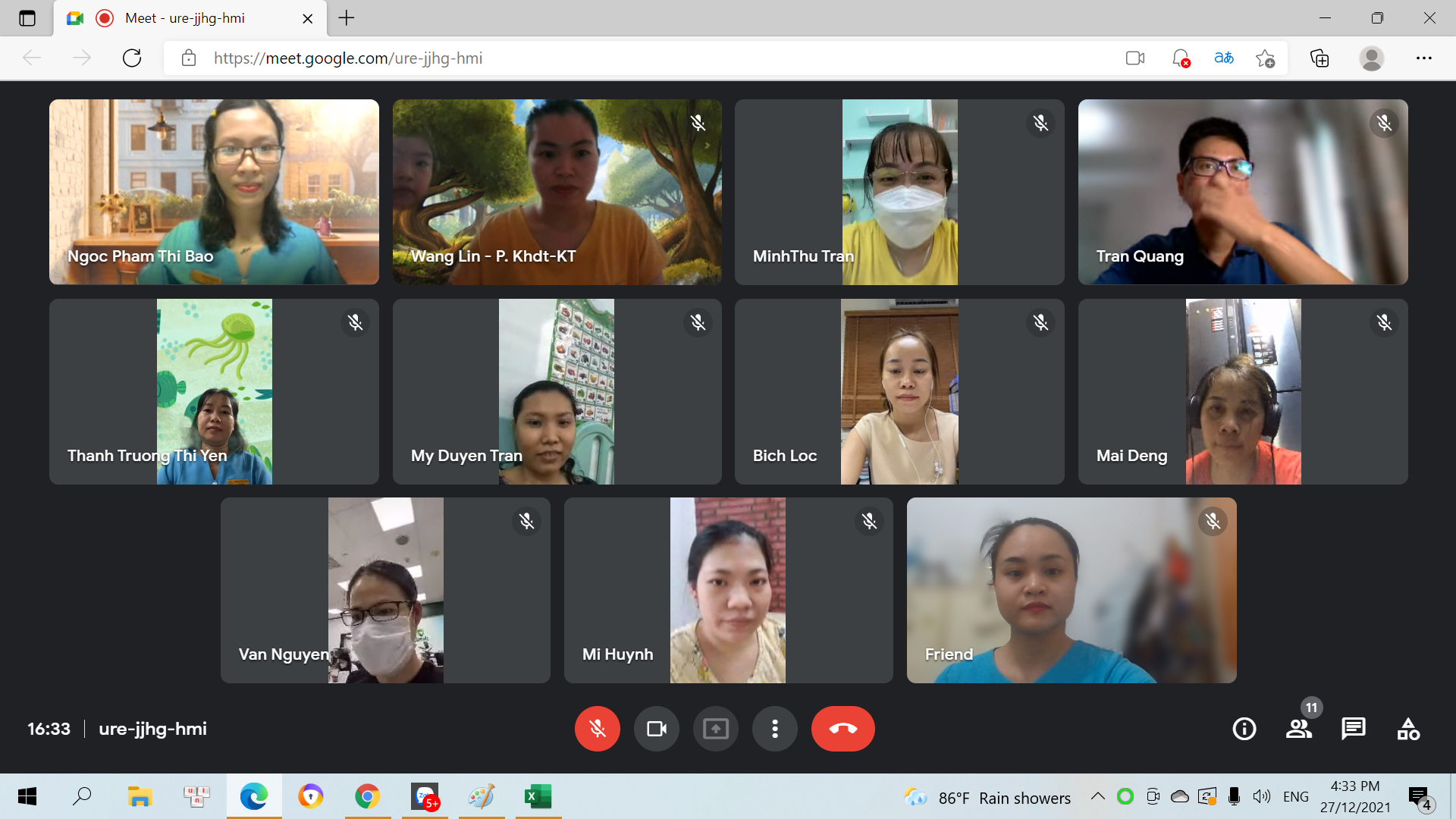Screen dimensions: 1456x819
Task: Select Mi Huynh video tile
Action: tap(728, 590)
